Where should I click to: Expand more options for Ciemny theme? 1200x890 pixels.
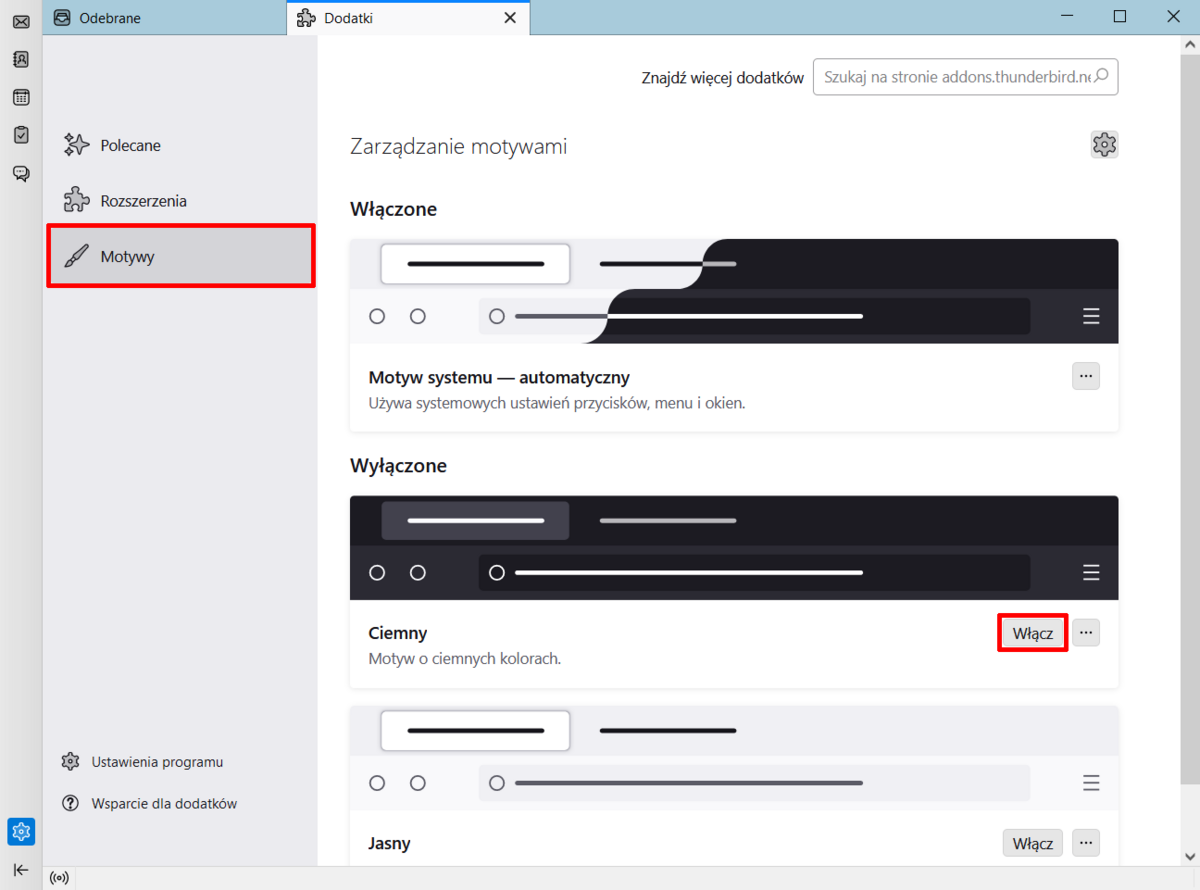(x=1086, y=632)
